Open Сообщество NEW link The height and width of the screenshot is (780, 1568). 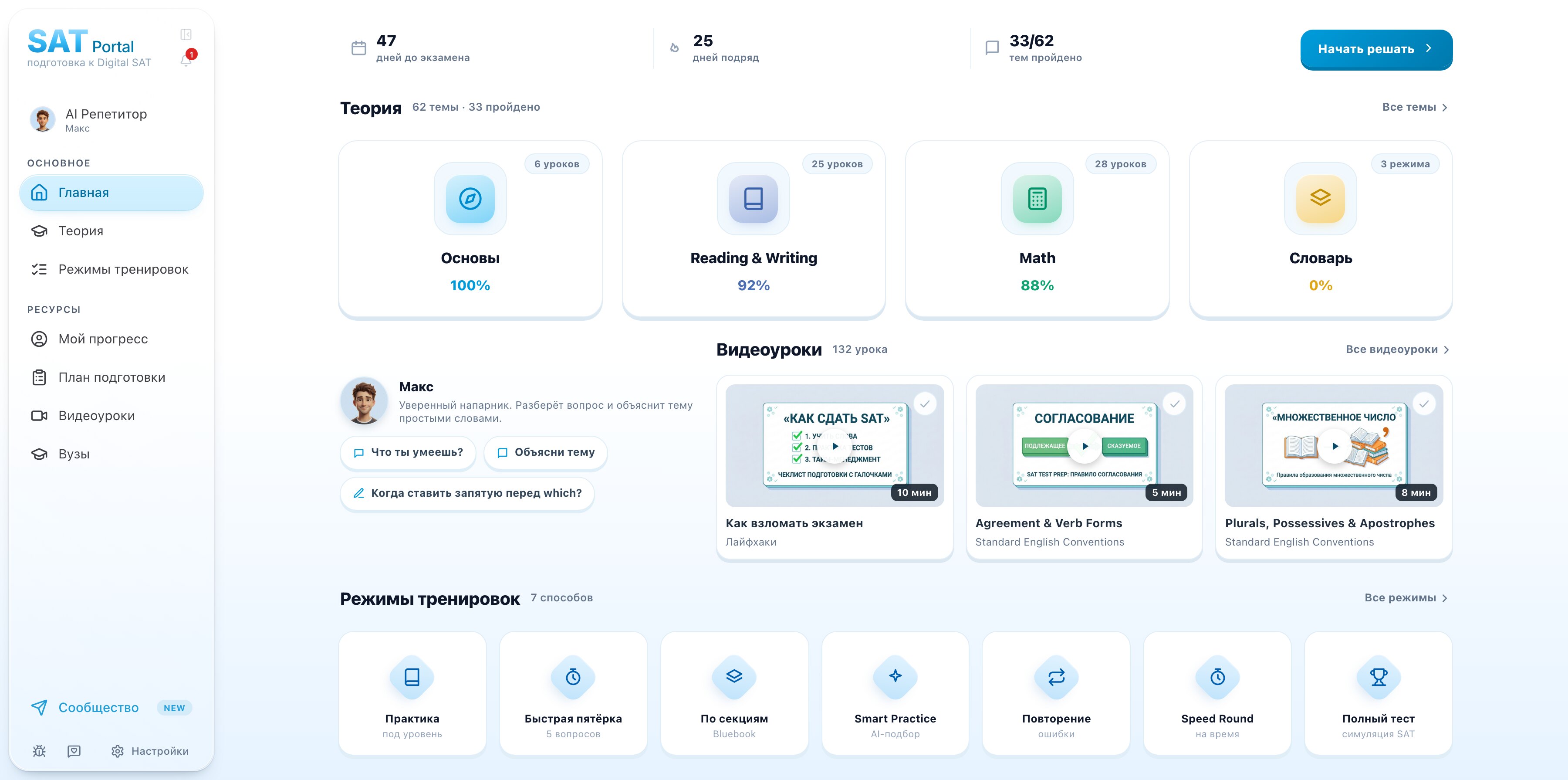pos(112,708)
